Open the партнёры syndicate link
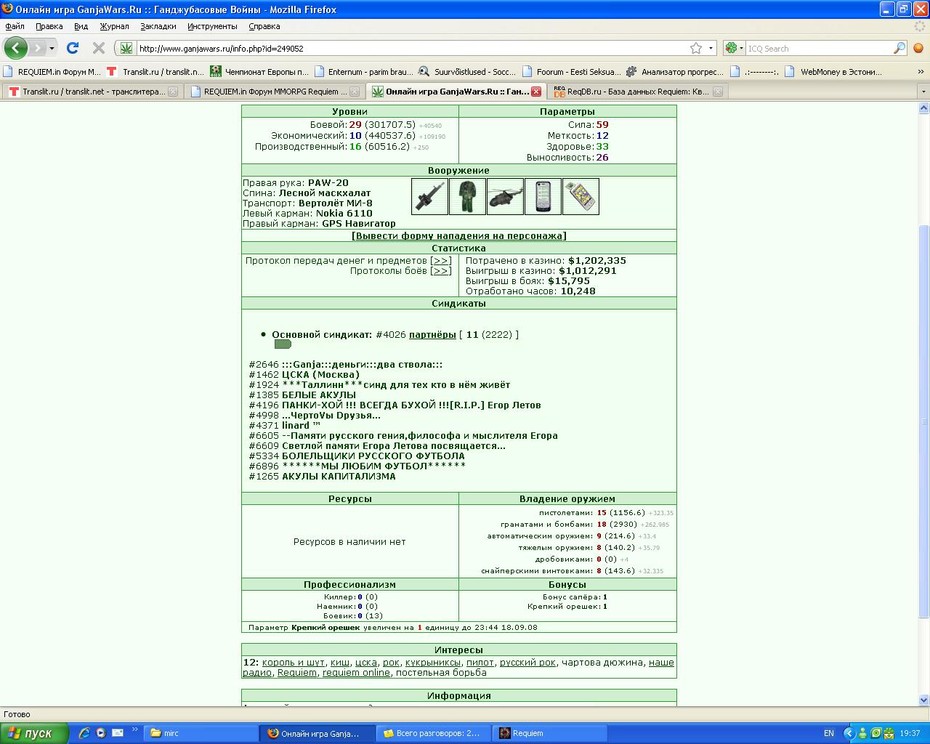The width and height of the screenshot is (930, 744). [x=432, y=335]
